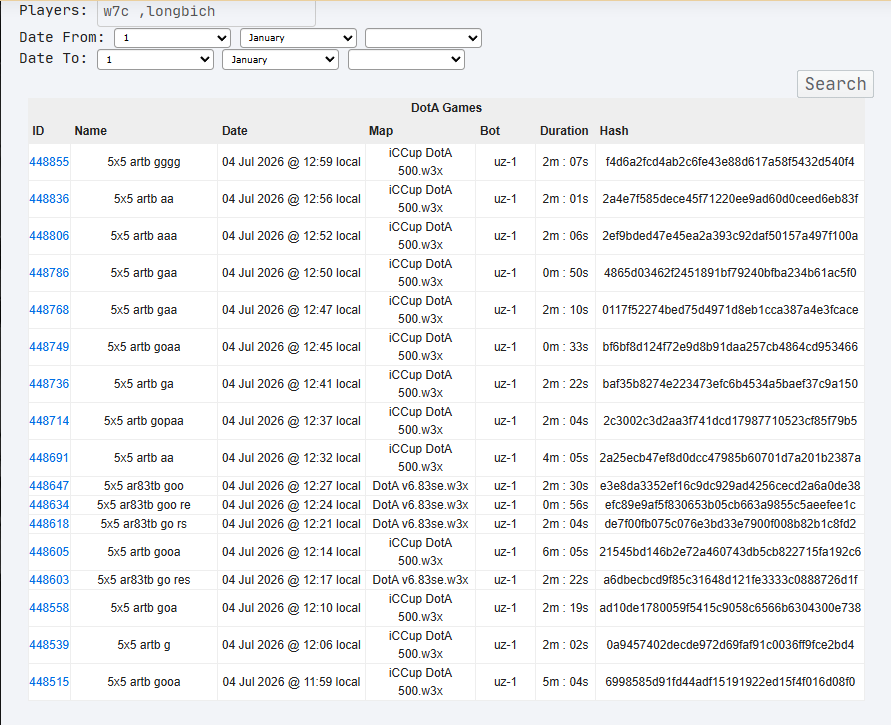Image resolution: width=891 pixels, height=725 pixels.
Task: Select hash starting with bf6bf8d124f7
Action: click(730, 347)
